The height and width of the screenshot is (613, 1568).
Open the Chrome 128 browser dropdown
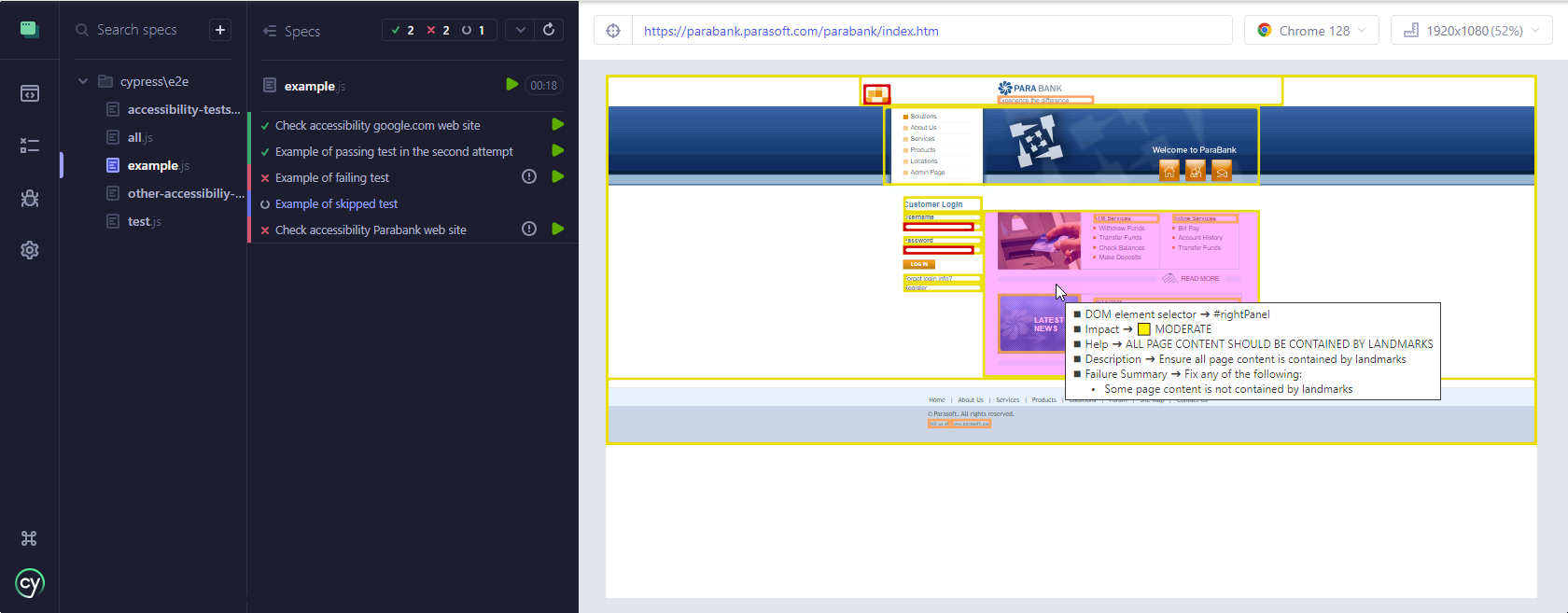click(x=1311, y=31)
